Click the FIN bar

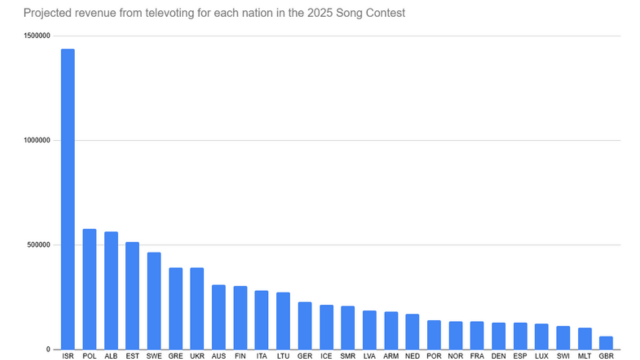pos(240,318)
